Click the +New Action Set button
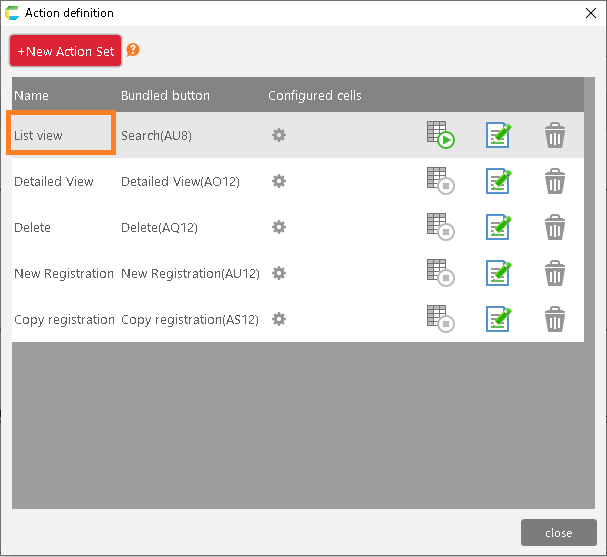 (x=66, y=51)
